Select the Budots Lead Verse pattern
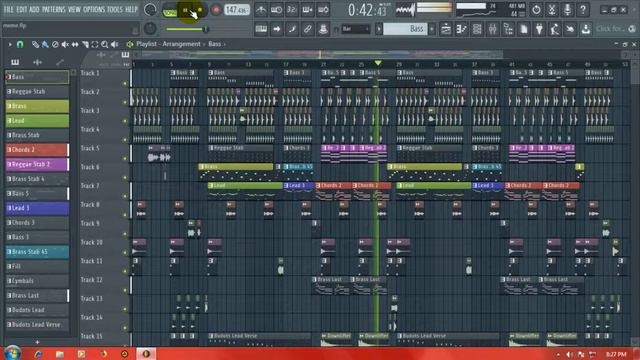640x360 pixels. pos(37,324)
